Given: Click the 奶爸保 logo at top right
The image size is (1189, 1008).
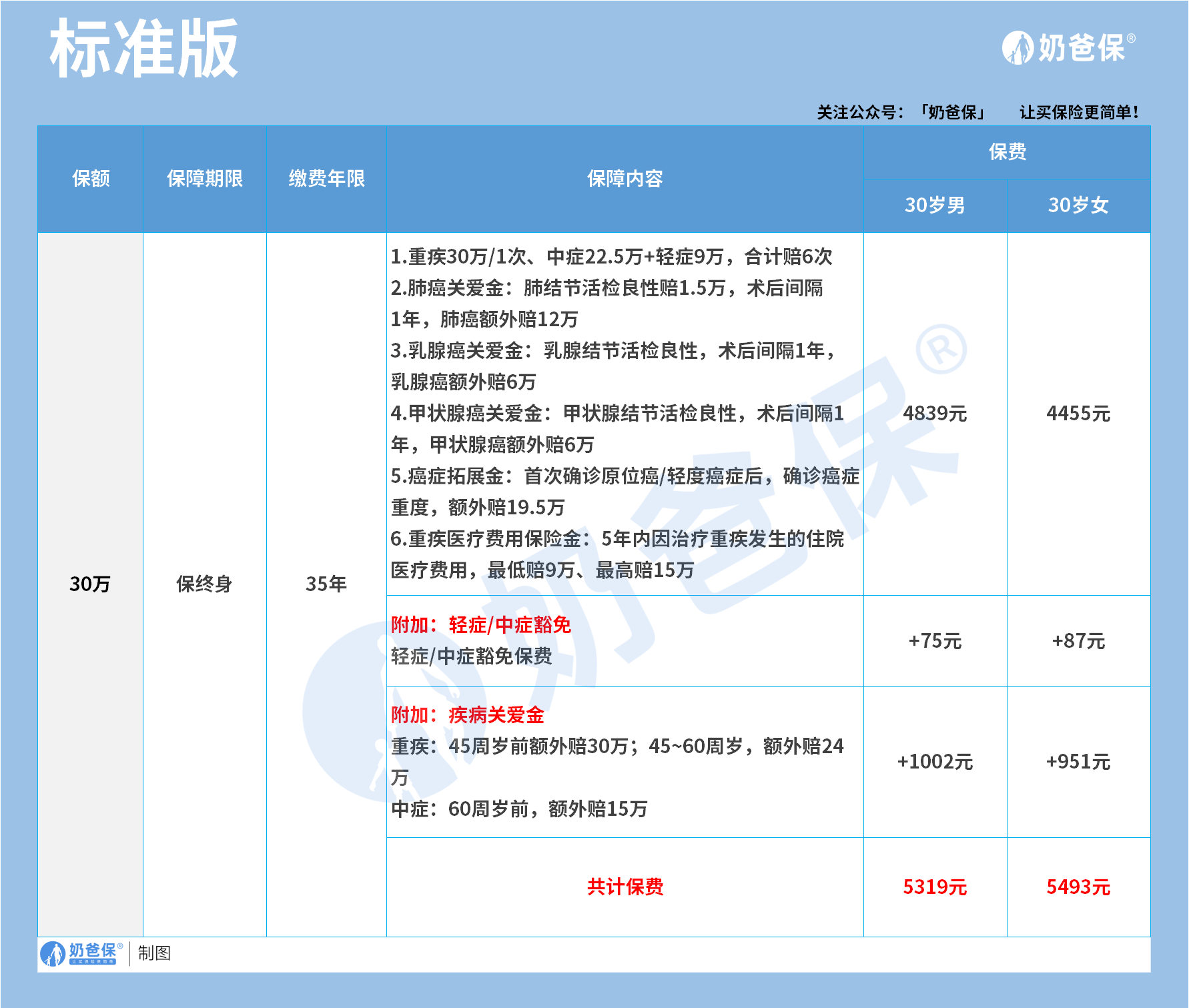Looking at the screenshot, I should 1068,48.
